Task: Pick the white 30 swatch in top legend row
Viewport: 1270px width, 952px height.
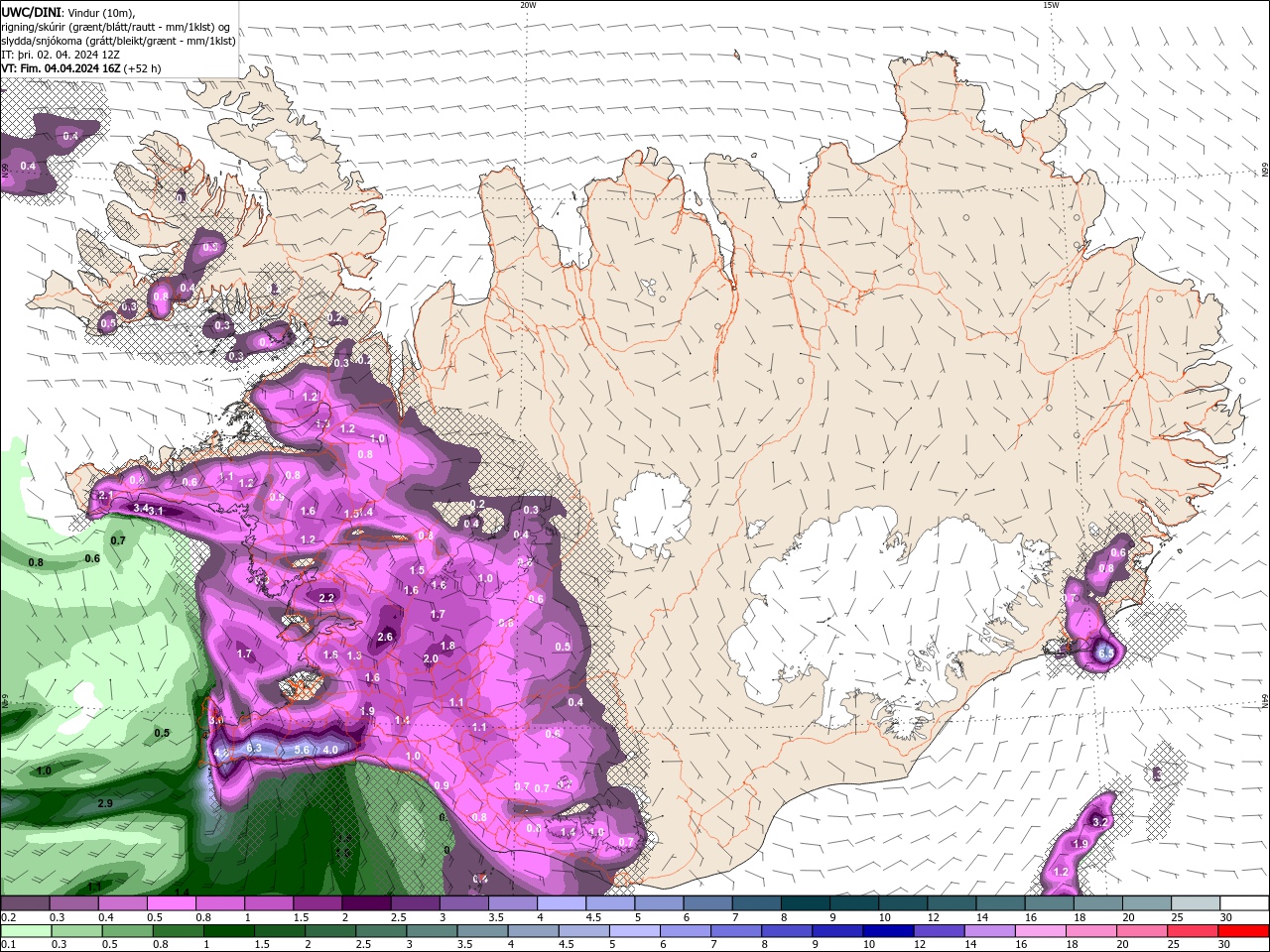Action: 1244,903
